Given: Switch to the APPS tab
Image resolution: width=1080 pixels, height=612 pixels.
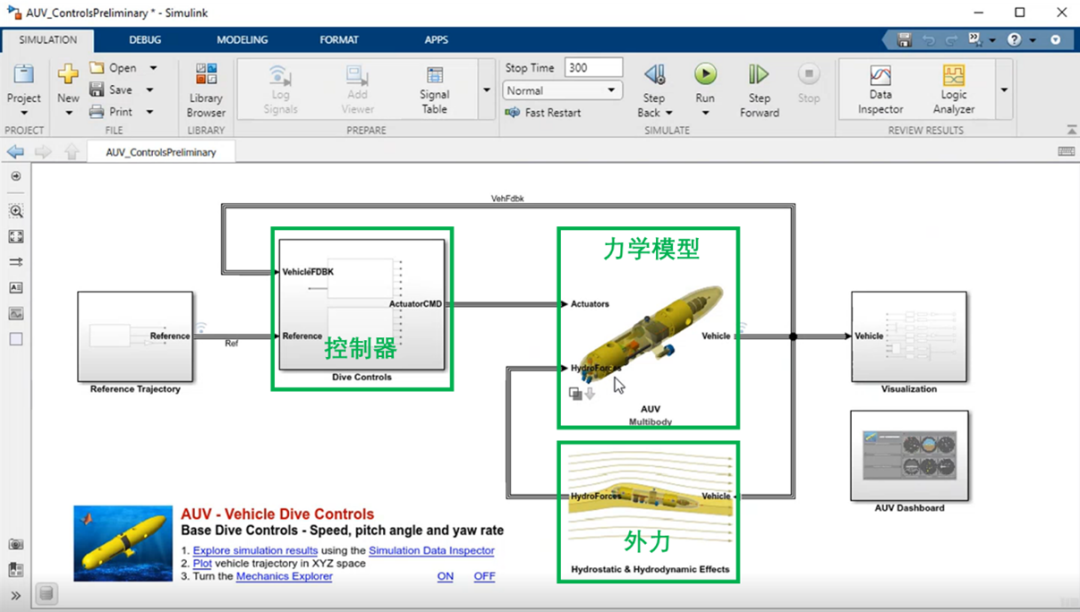Looking at the screenshot, I should point(436,40).
